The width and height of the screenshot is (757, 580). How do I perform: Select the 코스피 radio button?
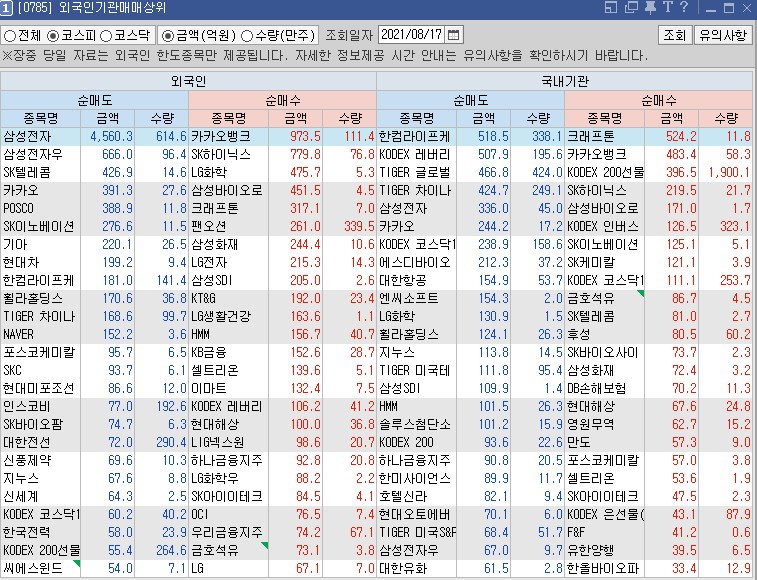[x=53, y=36]
